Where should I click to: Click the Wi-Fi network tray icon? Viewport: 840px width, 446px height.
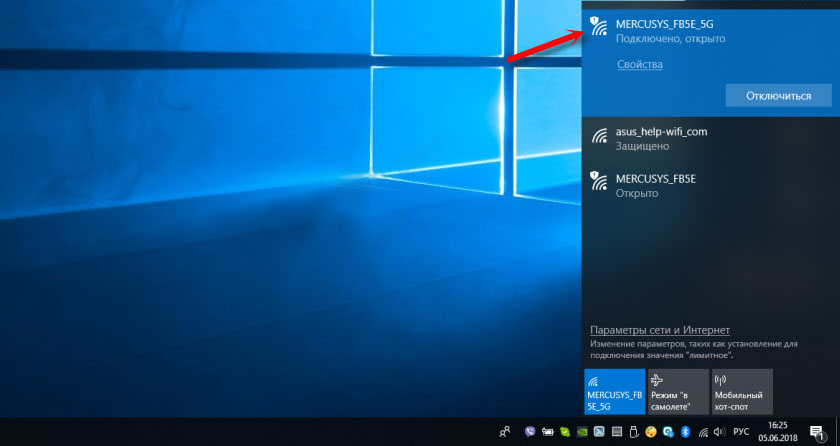coord(704,431)
